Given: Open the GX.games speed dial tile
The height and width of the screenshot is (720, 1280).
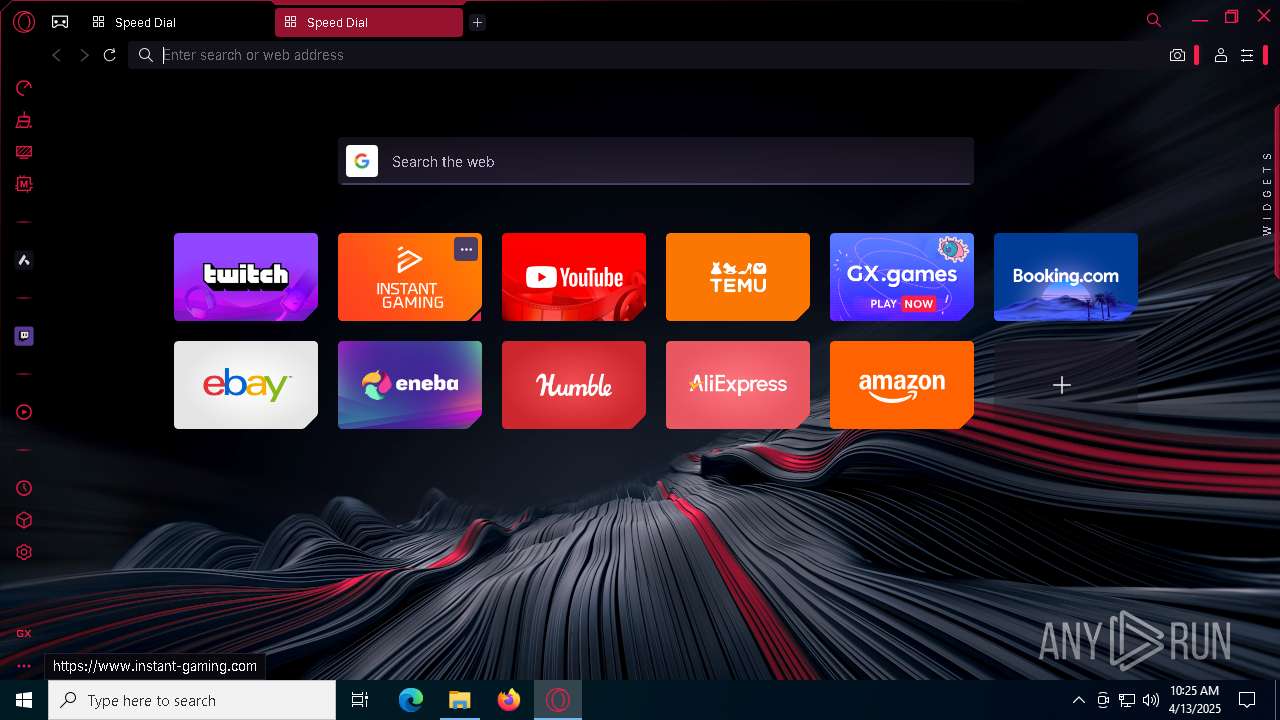Looking at the screenshot, I should pos(902,277).
